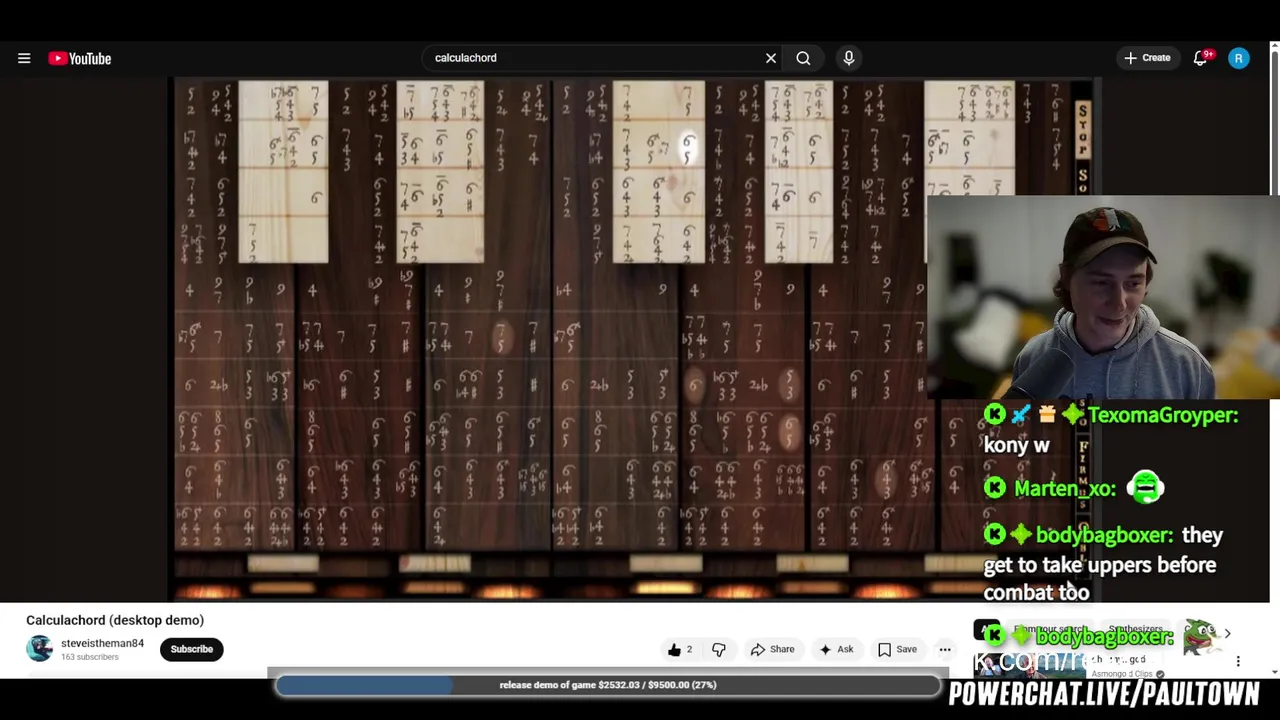The height and width of the screenshot is (720, 1280).
Task: Click the streamer webcam overlay
Action: coord(1103,297)
